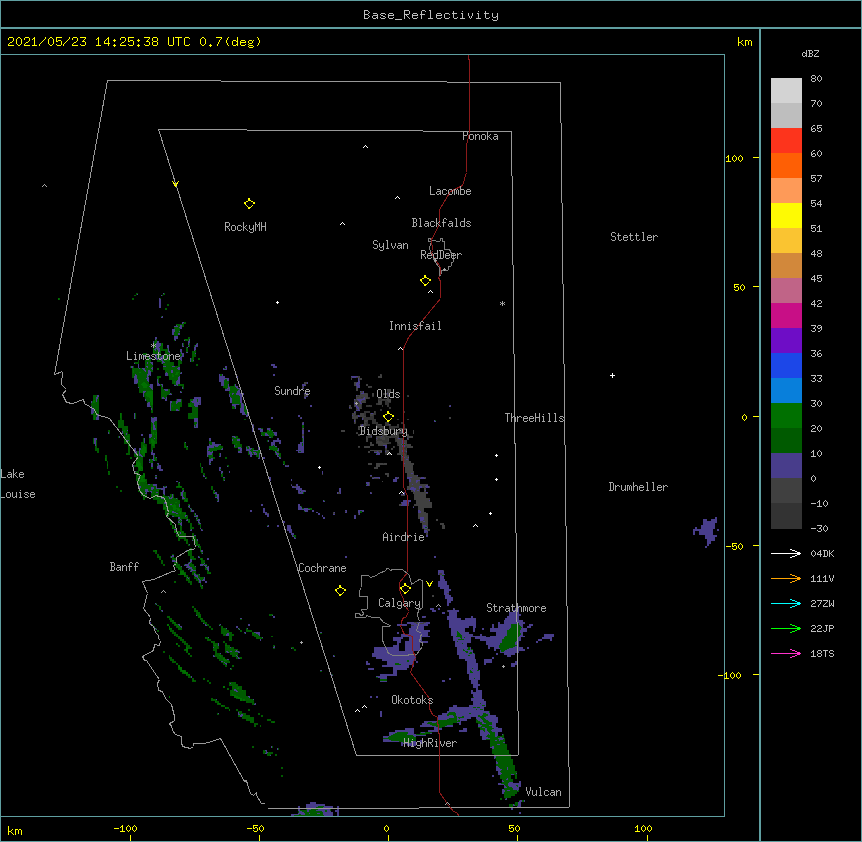The width and height of the screenshot is (862, 842).
Task: Click the yellow diamond marker near RockyMH
Action: pyautogui.click(x=249, y=204)
